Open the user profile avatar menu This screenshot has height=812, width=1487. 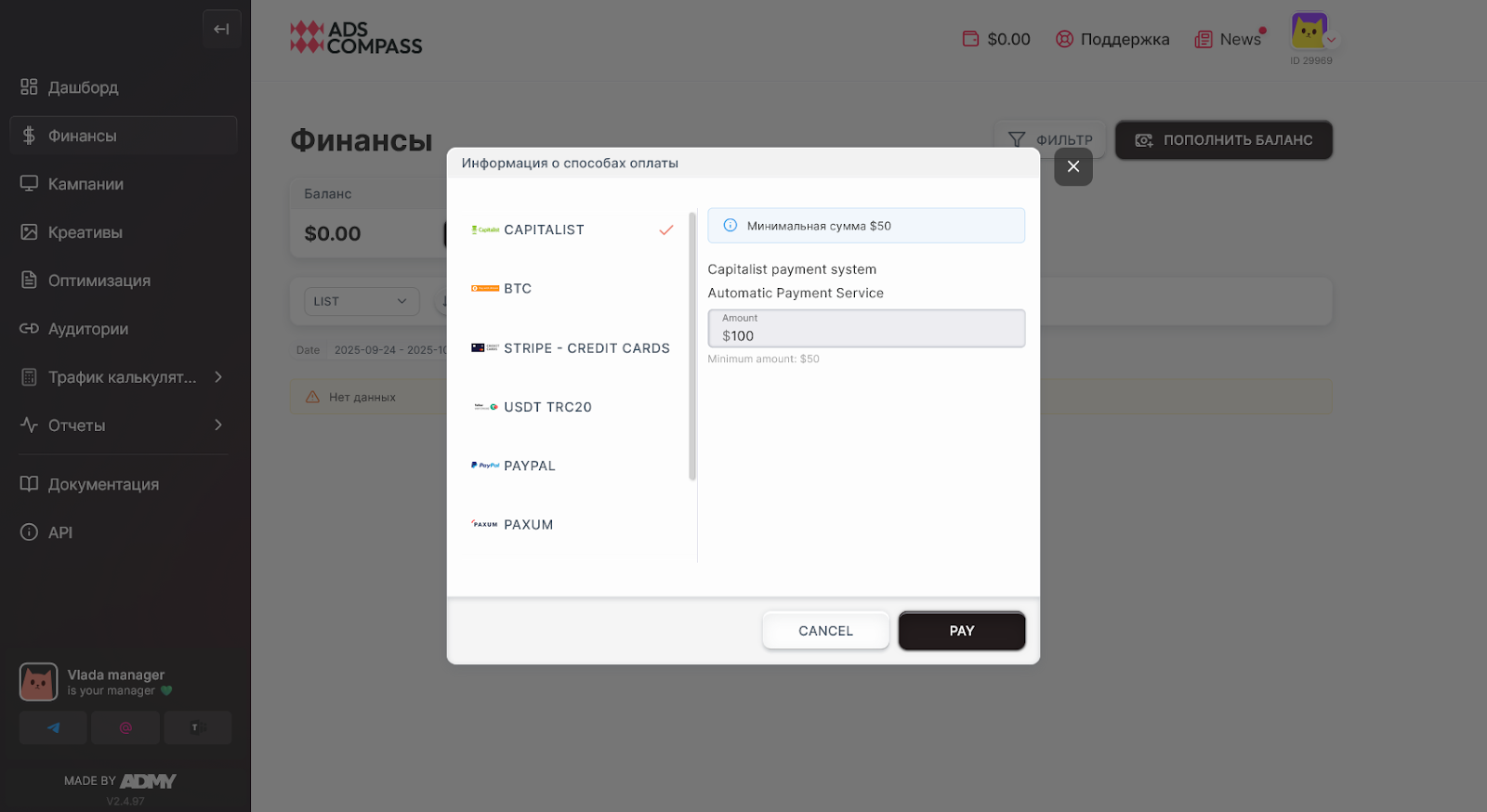click(1309, 31)
